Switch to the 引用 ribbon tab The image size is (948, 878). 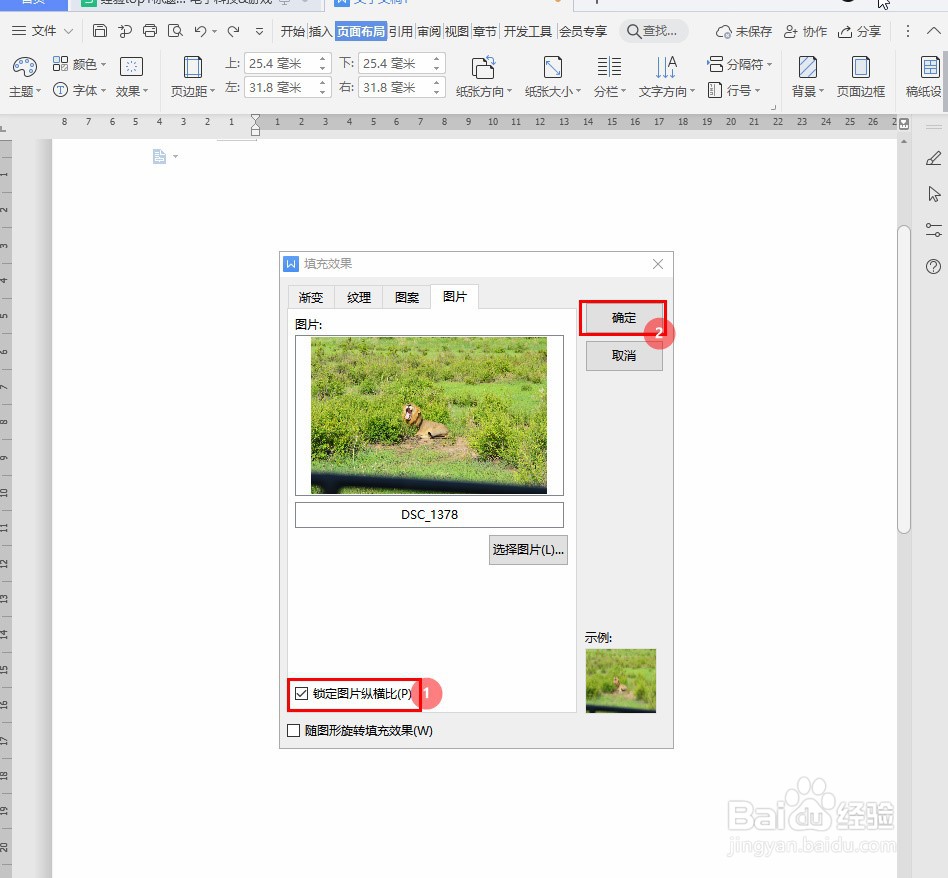(x=400, y=31)
